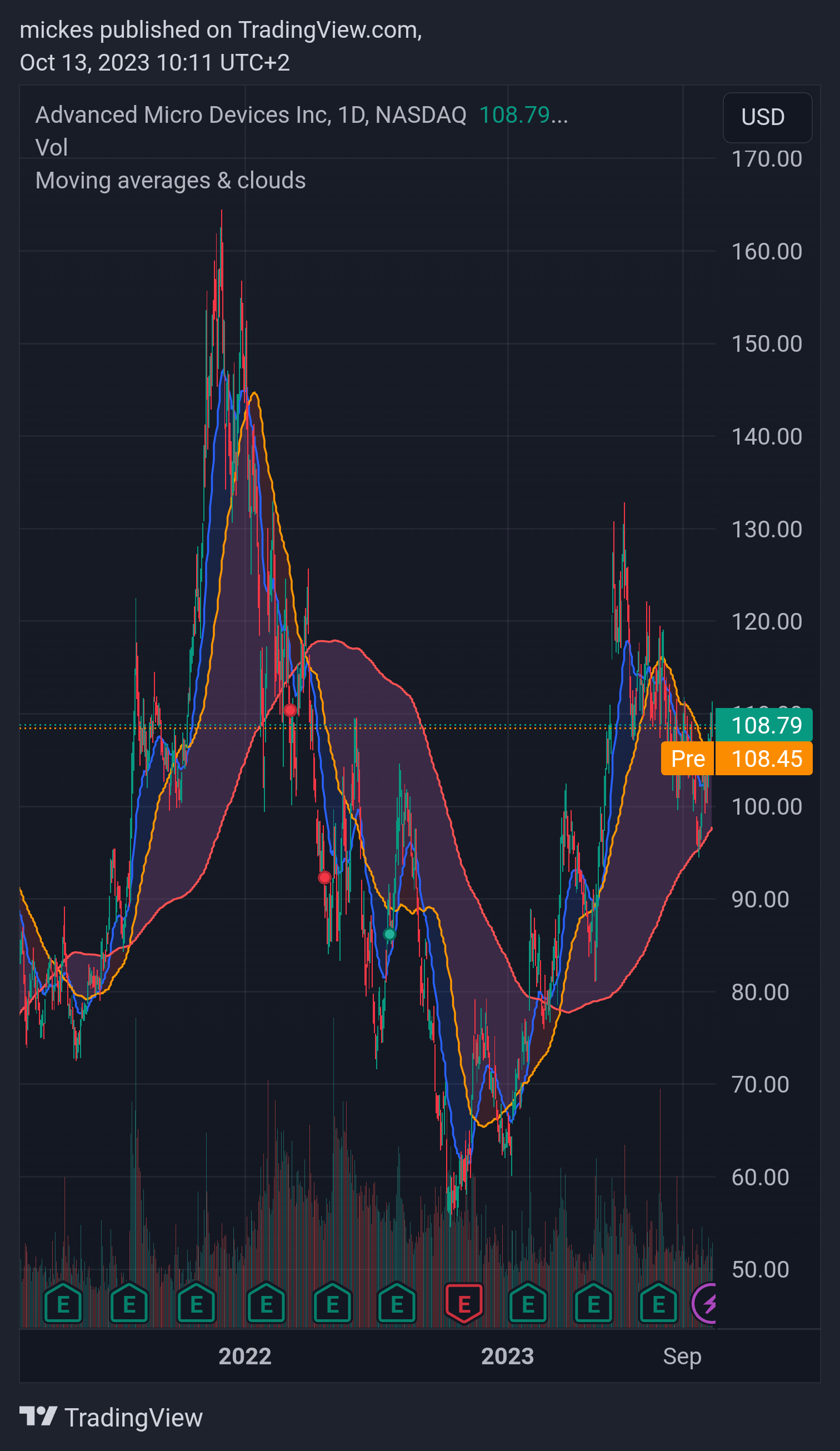Click the Sep label on time axis
This screenshot has width=840, height=1451.
tap(682, 1357)
